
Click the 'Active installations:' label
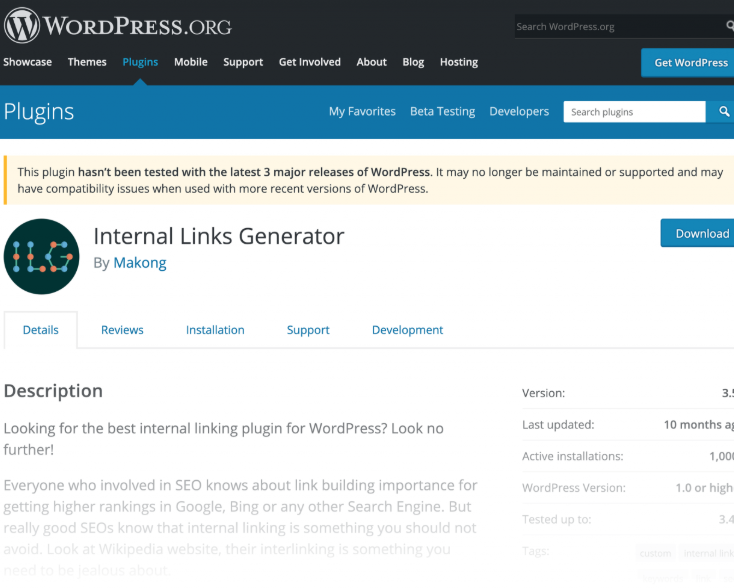pos(573,456)
